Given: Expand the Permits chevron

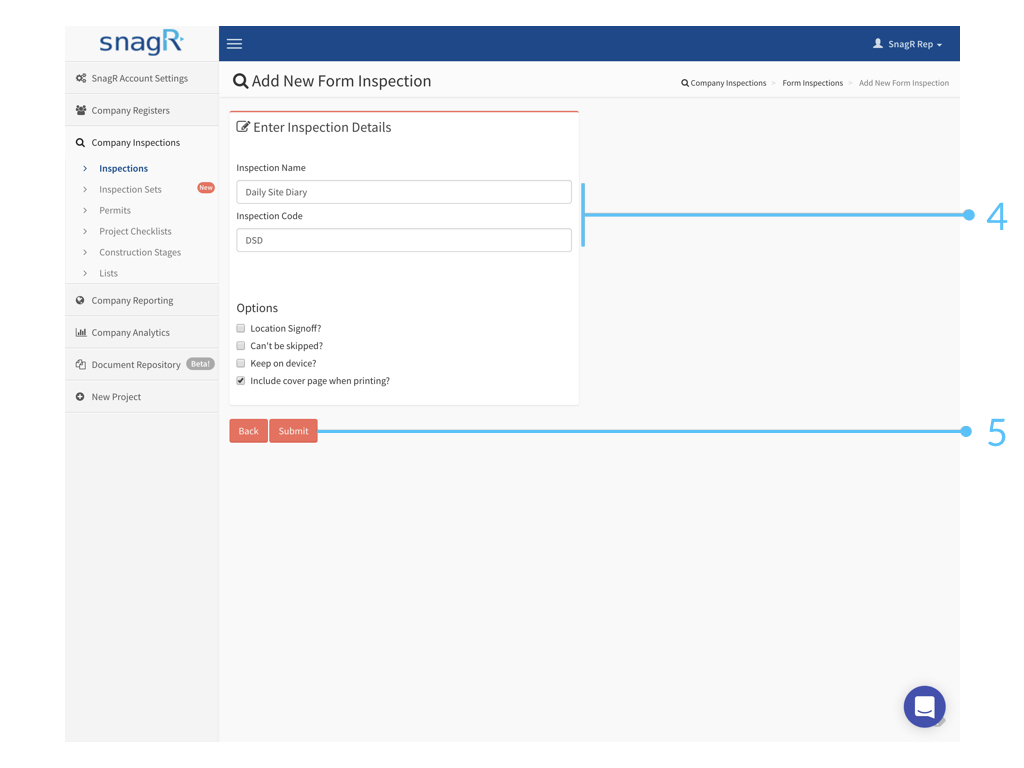Looking at the screenshot, I should coord(85,210).
